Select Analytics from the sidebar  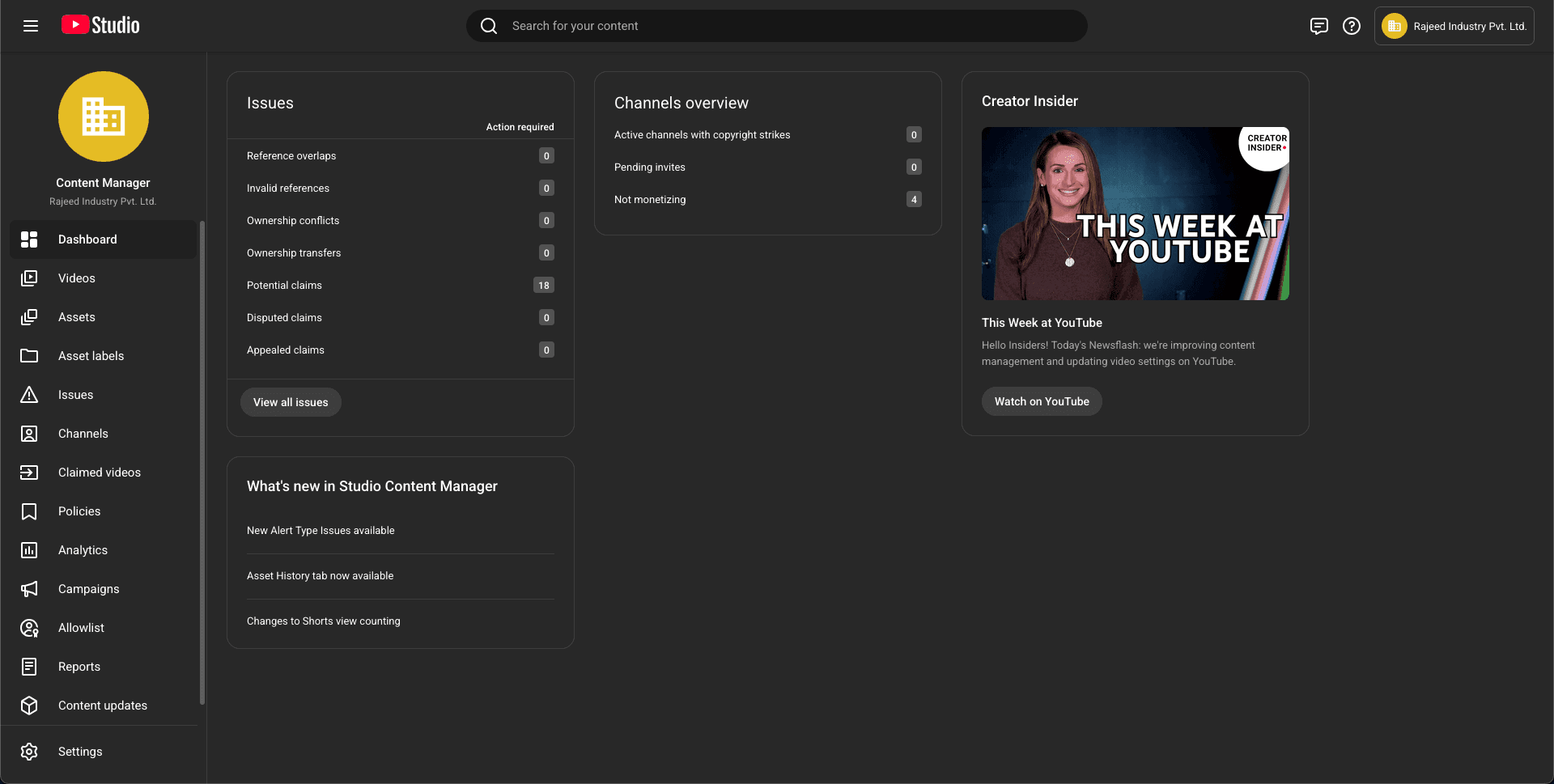pyautogui.click(x=104, y=550)
